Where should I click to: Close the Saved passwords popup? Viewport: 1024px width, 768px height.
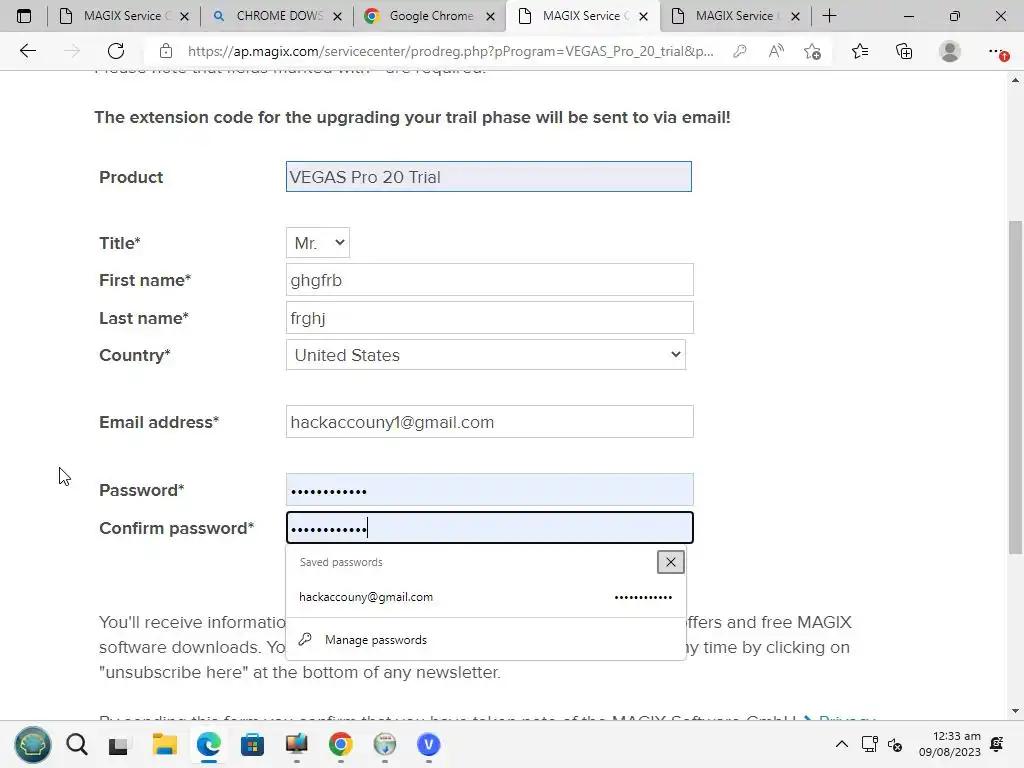[671, 562]
